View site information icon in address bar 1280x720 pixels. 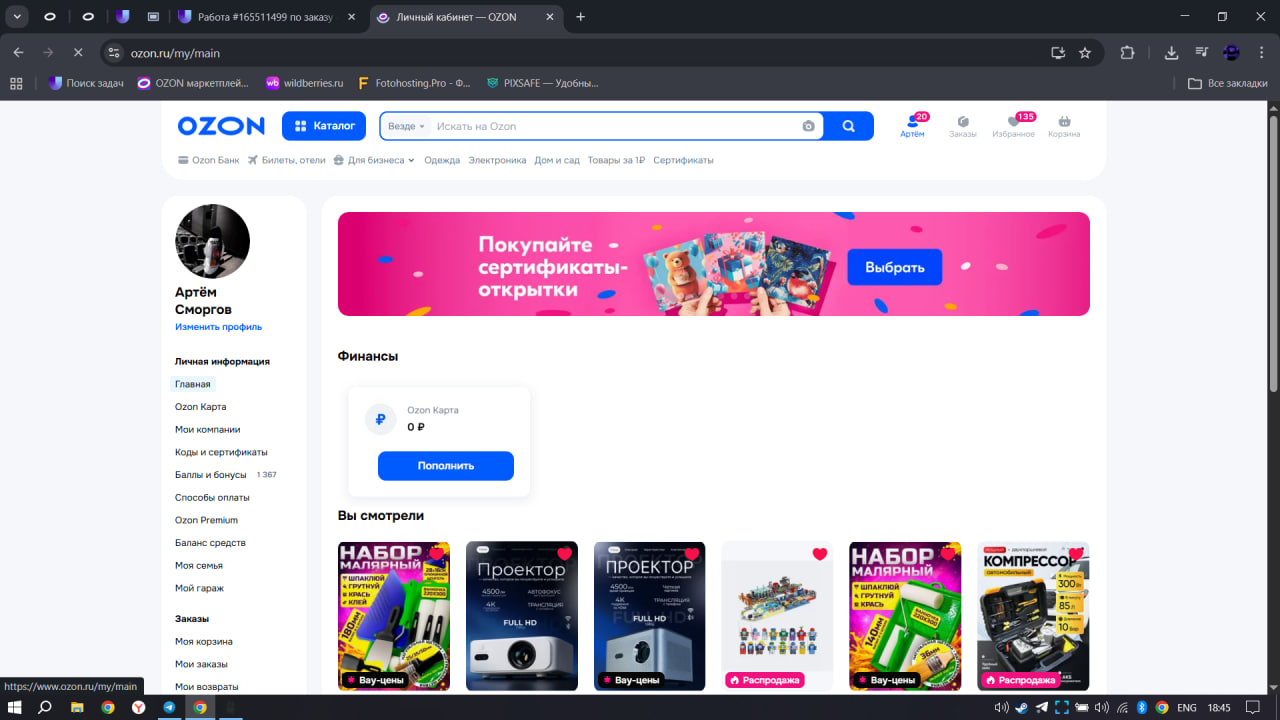point(114,53)
